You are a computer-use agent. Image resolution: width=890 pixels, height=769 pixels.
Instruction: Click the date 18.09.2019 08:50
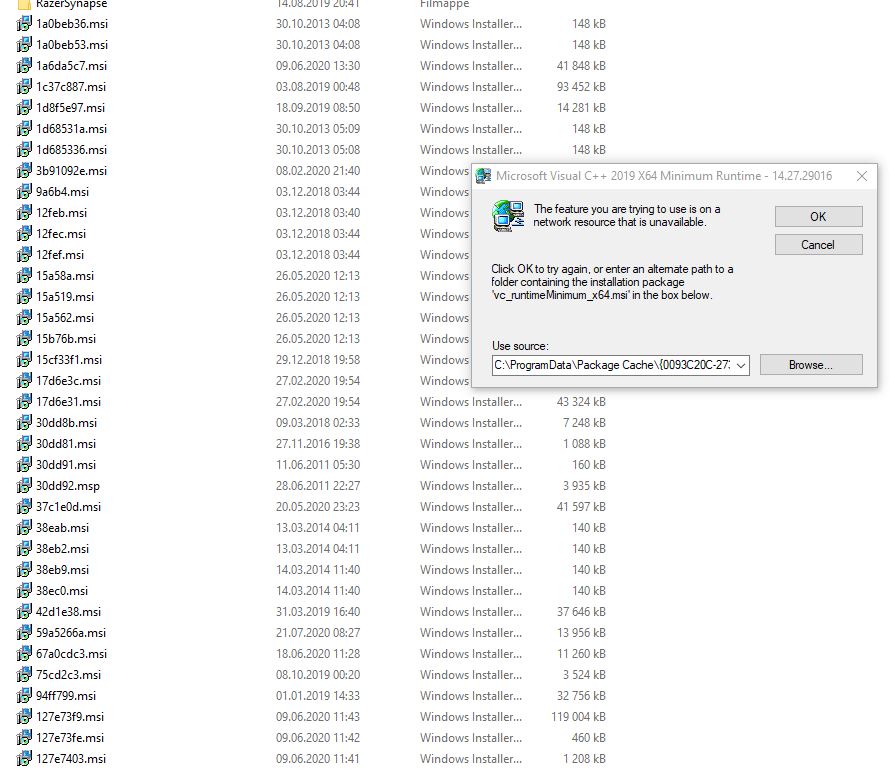point(318,108)
